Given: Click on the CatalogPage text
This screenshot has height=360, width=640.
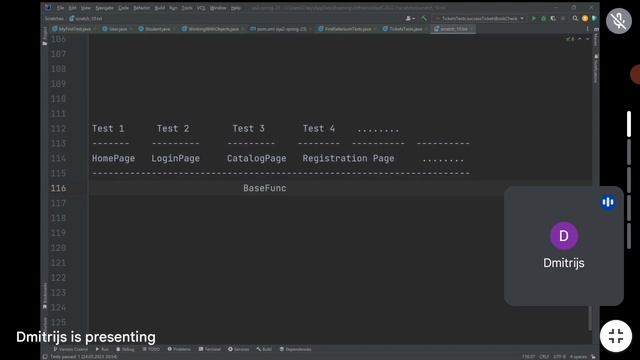Looking at the screenshot, I should click(x=256, y=158).
